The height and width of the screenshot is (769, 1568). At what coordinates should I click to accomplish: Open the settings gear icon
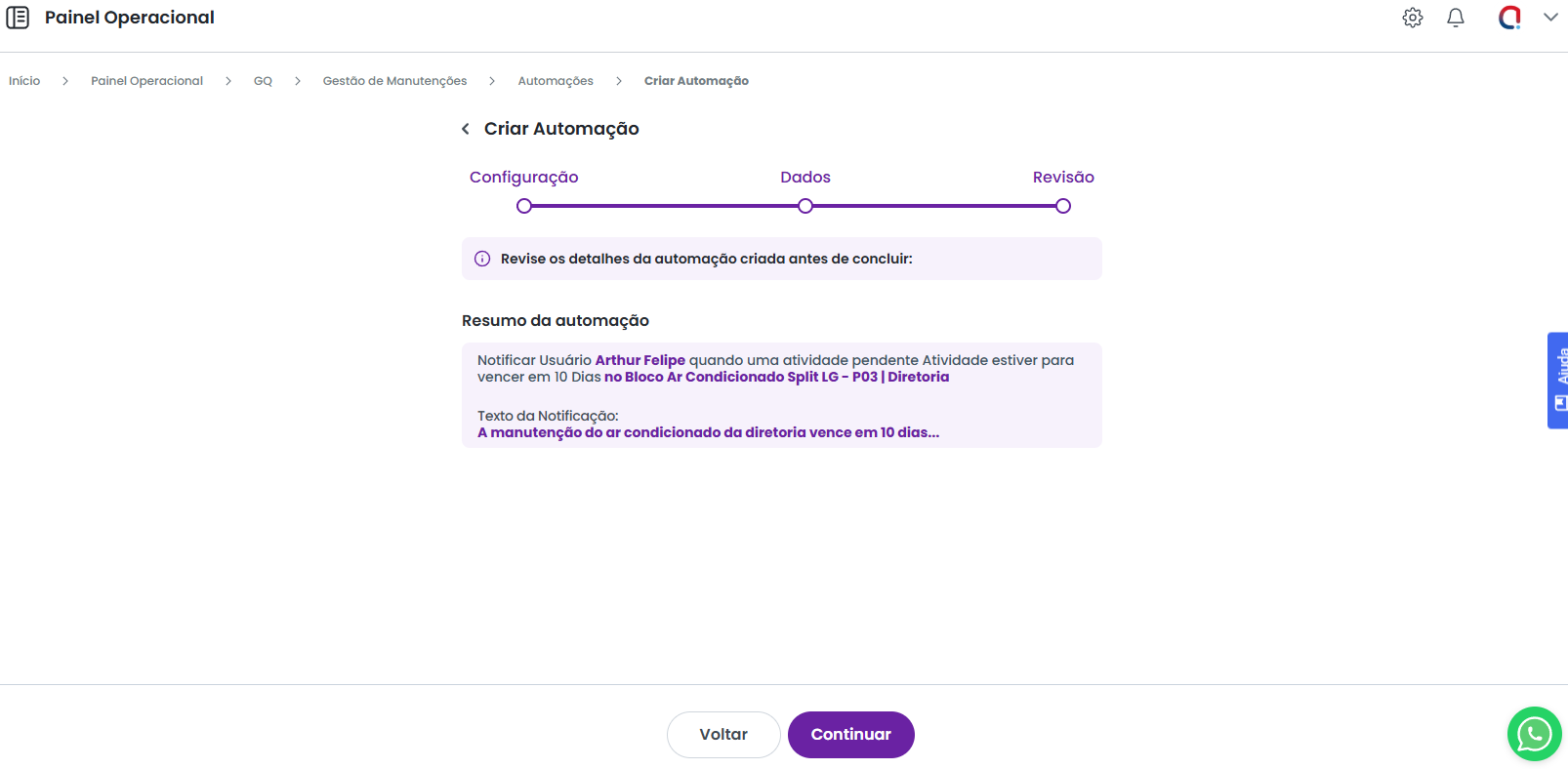1412,18
